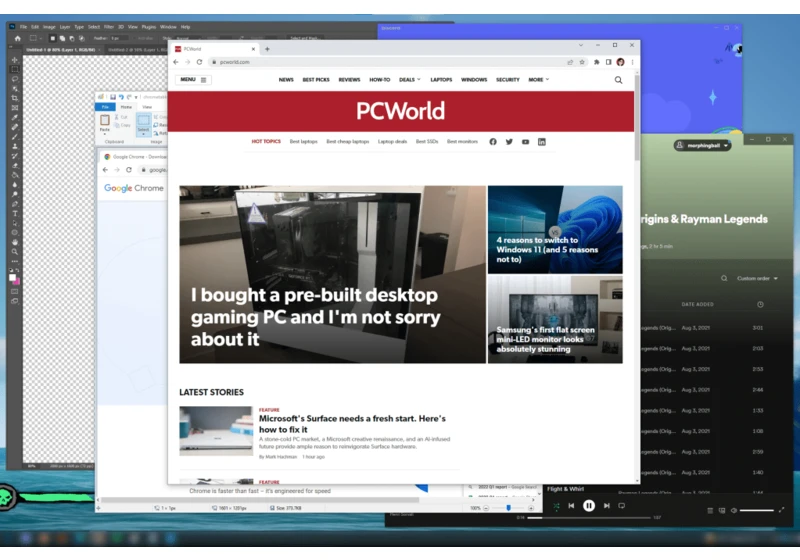Open the Microsoft's Surface needs a fresh start story

pyautogui.click(x=352, y=423)
